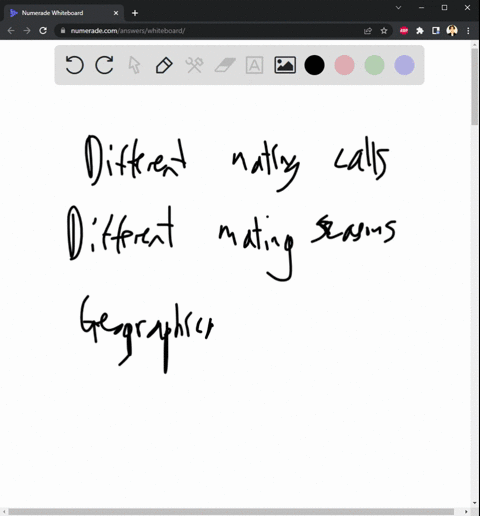Click the vertical scrollbar down arrow

(x=475, y=503)
